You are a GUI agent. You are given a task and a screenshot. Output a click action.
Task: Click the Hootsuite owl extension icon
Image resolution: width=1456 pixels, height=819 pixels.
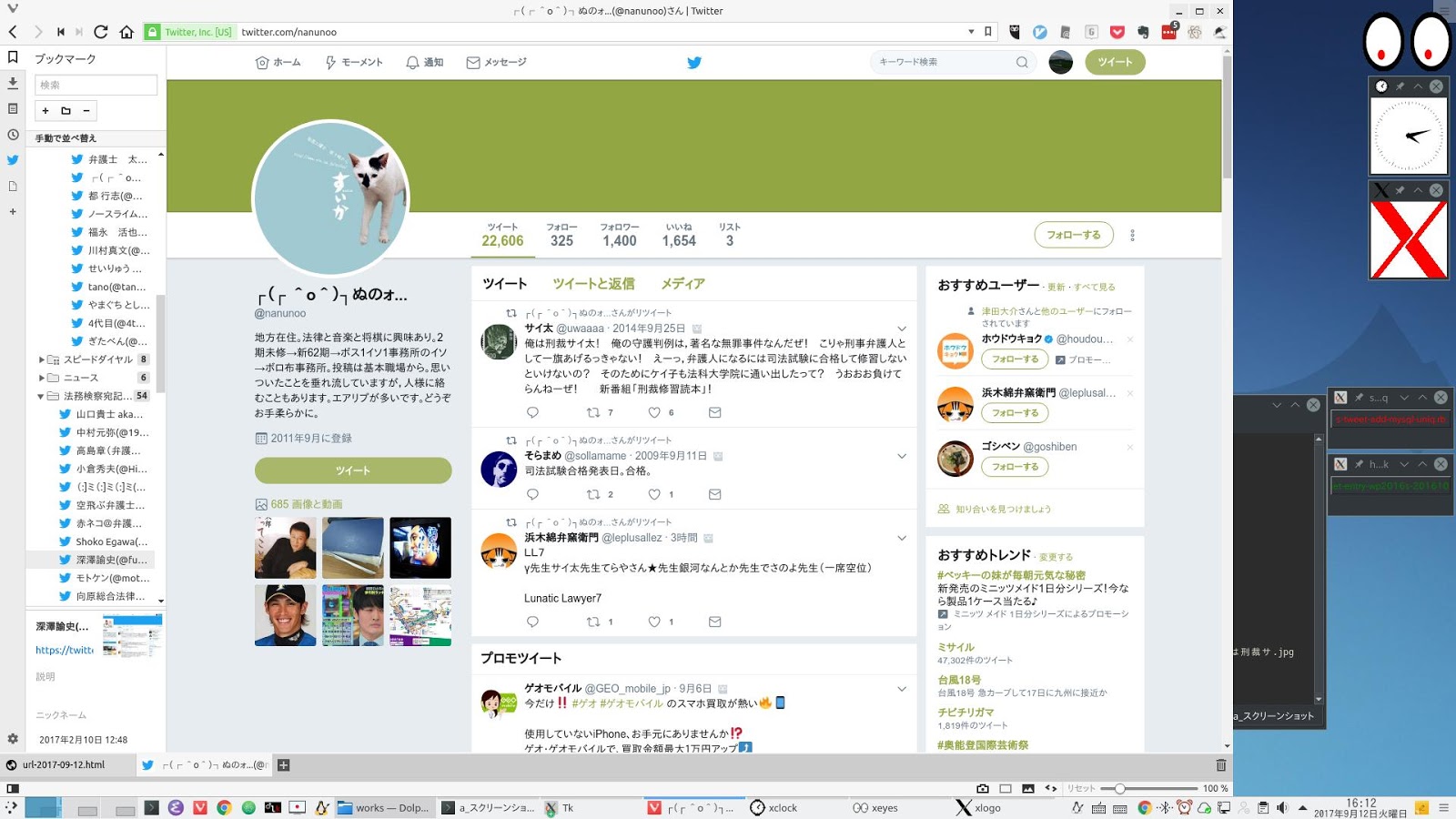coord(1015,32)
